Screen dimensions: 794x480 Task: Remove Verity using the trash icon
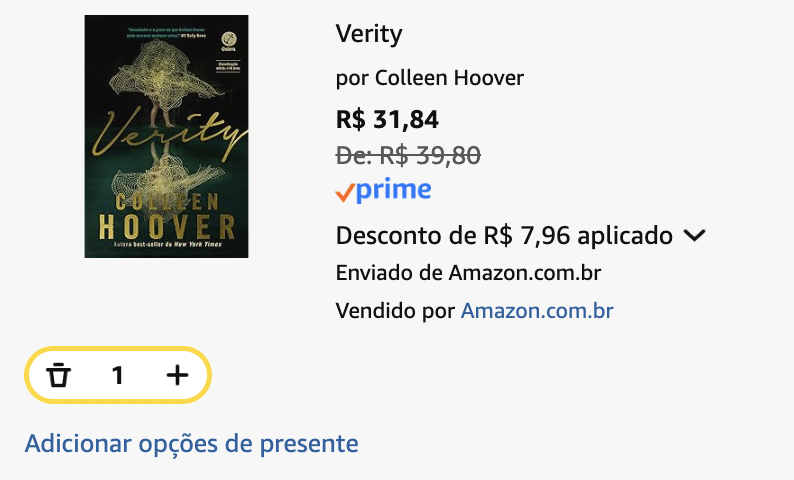pyautogui.click(x=58, y=375)
